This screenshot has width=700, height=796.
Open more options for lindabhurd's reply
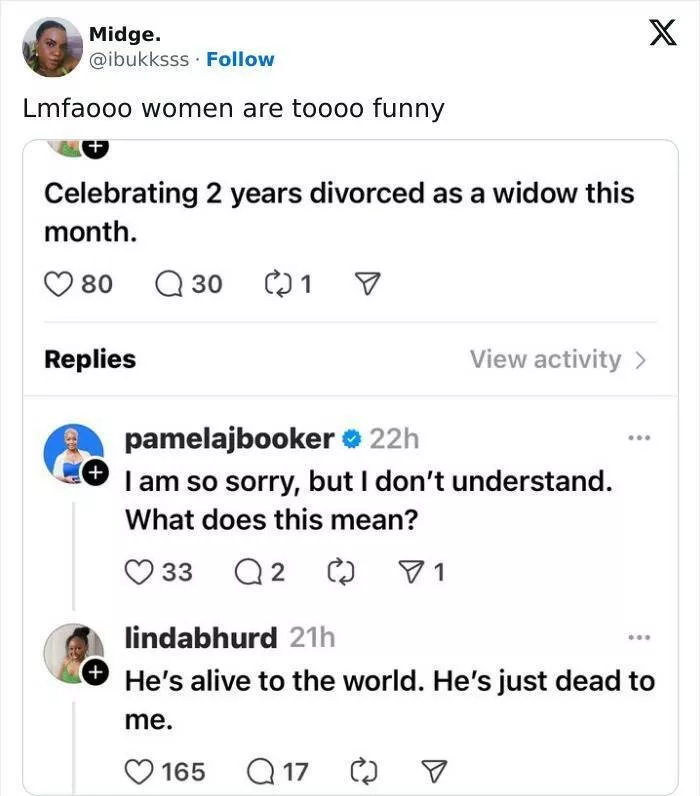(638, 637)
